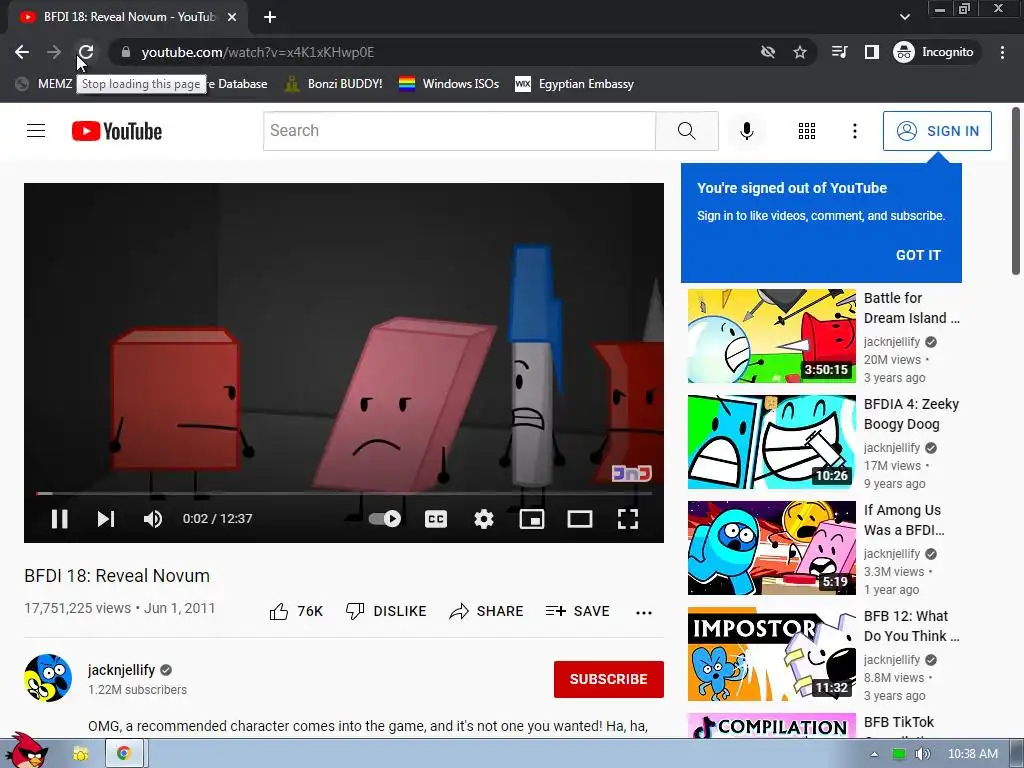This screenshot has width=1024, height=768.
Task: Stop loading this page button
Action: click(x=86, y=52)
